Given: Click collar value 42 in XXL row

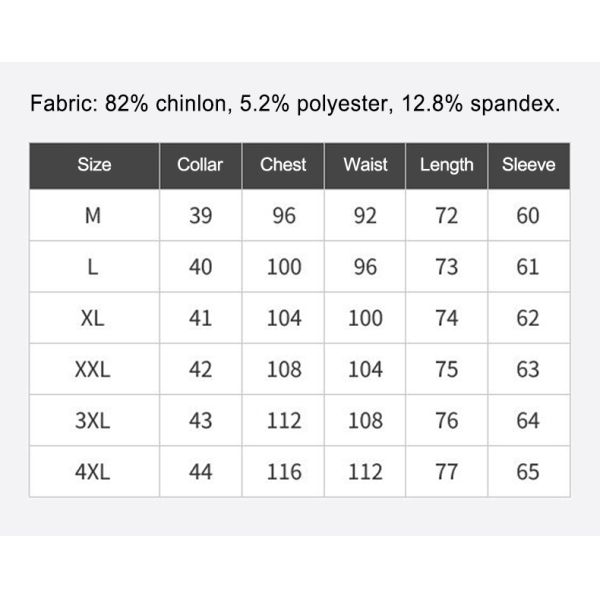Looking at the screenshot, I should click(x=200, y=370).
